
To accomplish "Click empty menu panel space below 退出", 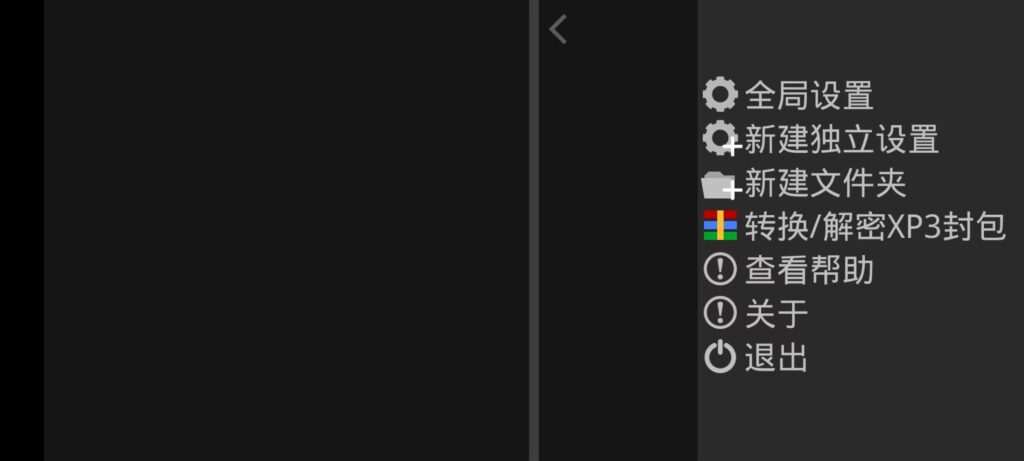I will [861, 418].
